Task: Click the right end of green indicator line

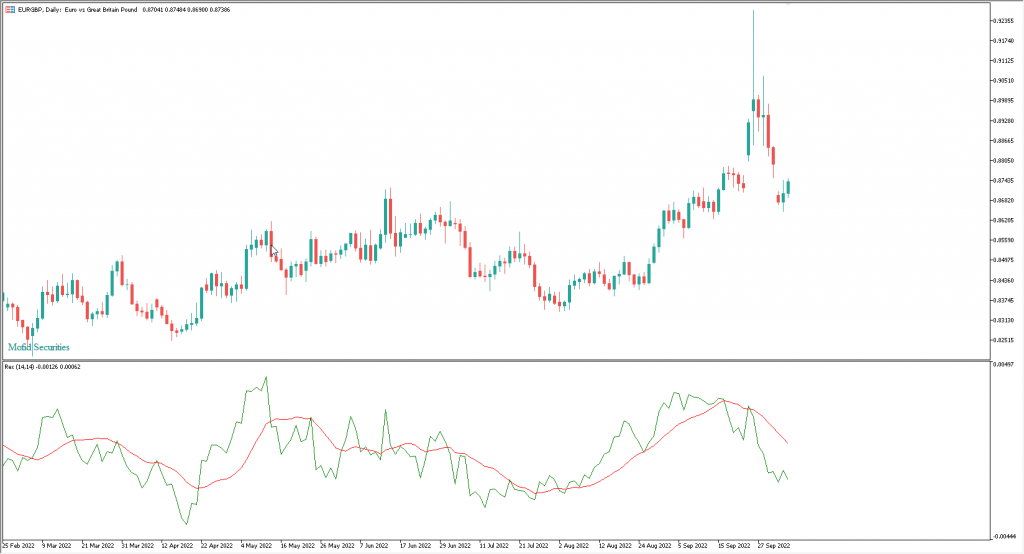Action: pyautogui.click(x=787, y=479)
